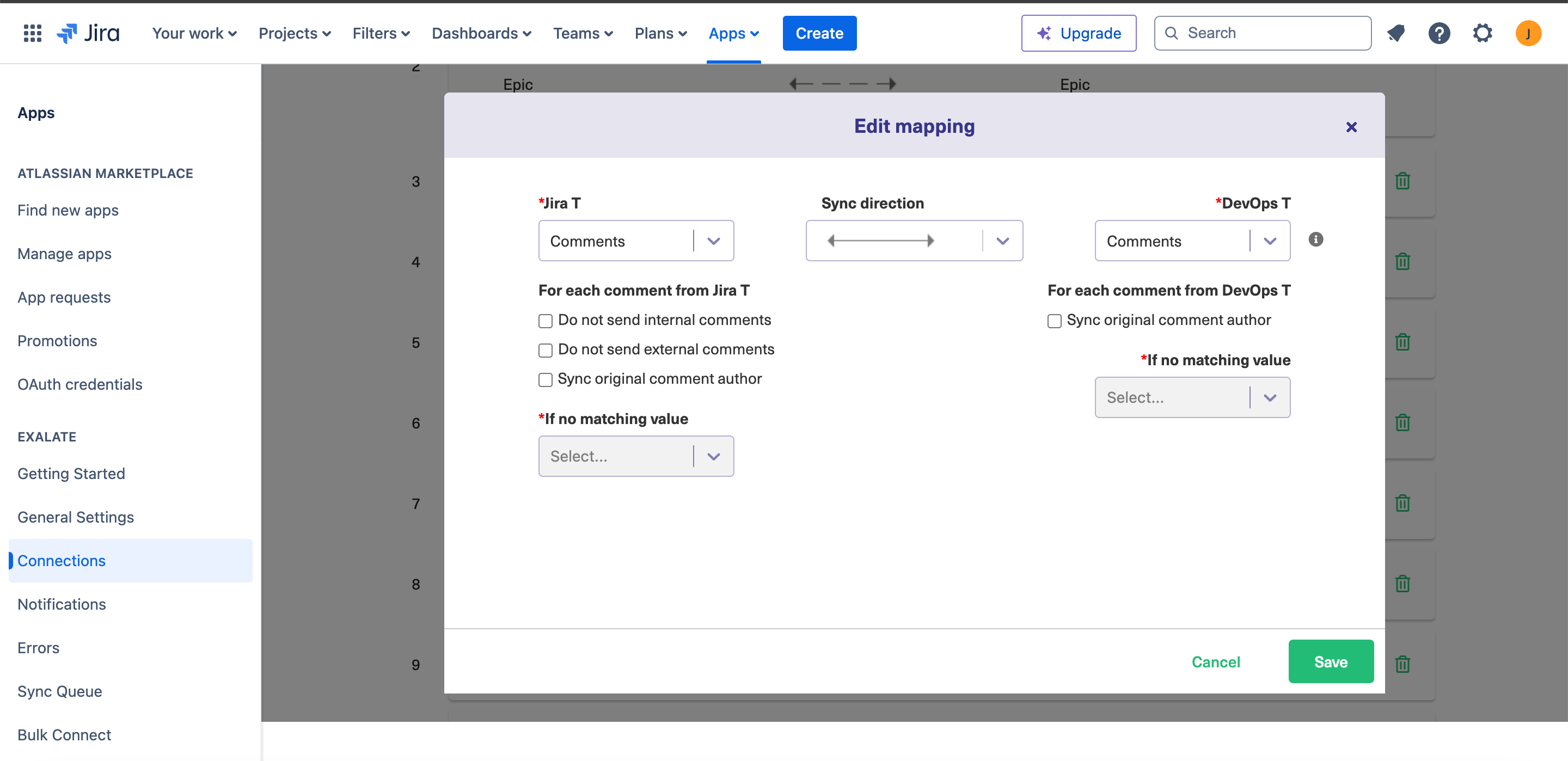Open Find new apps in sidebar
1568x761 pixels.
pos(68,210)
